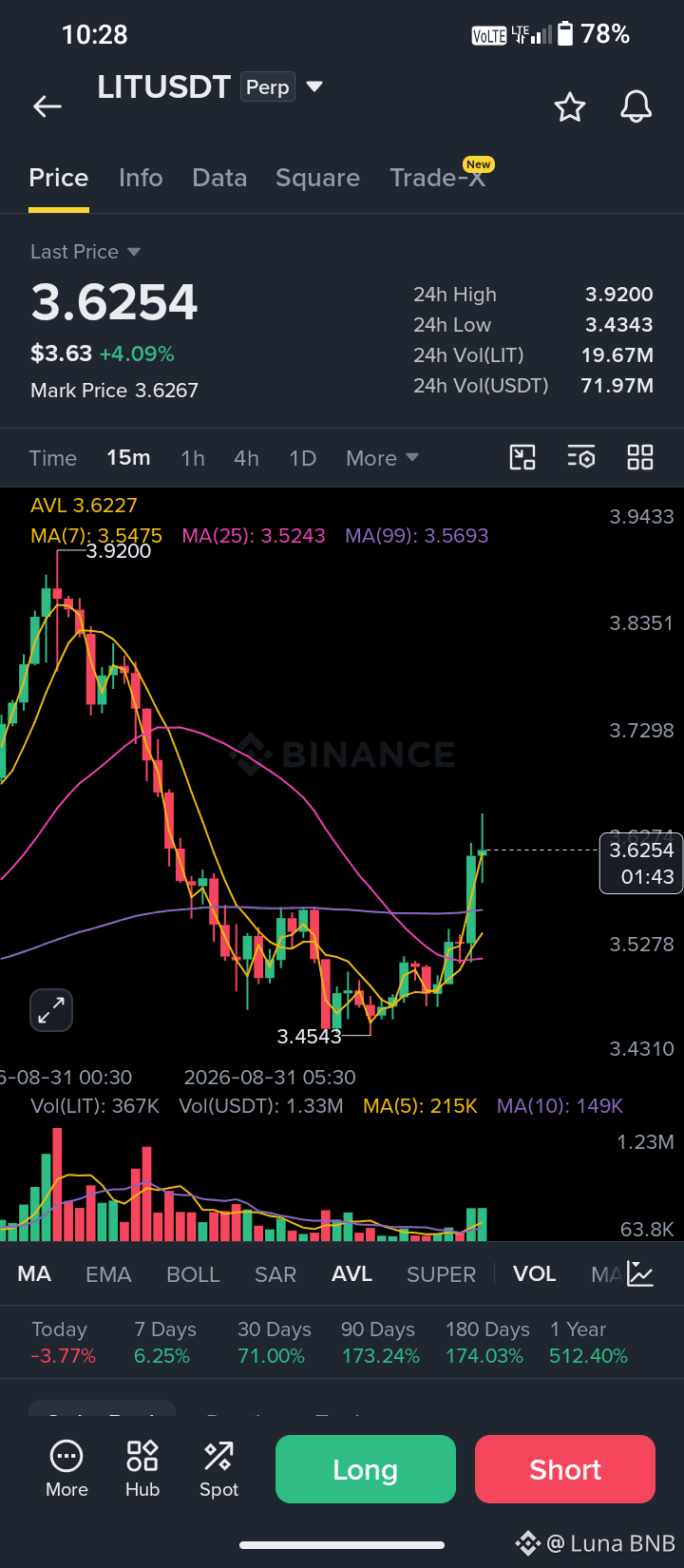Image resolution: width=684 pixels, height=1568 pixels.
Task: Select 1h chart interval
Action: (x=193, y=458)
